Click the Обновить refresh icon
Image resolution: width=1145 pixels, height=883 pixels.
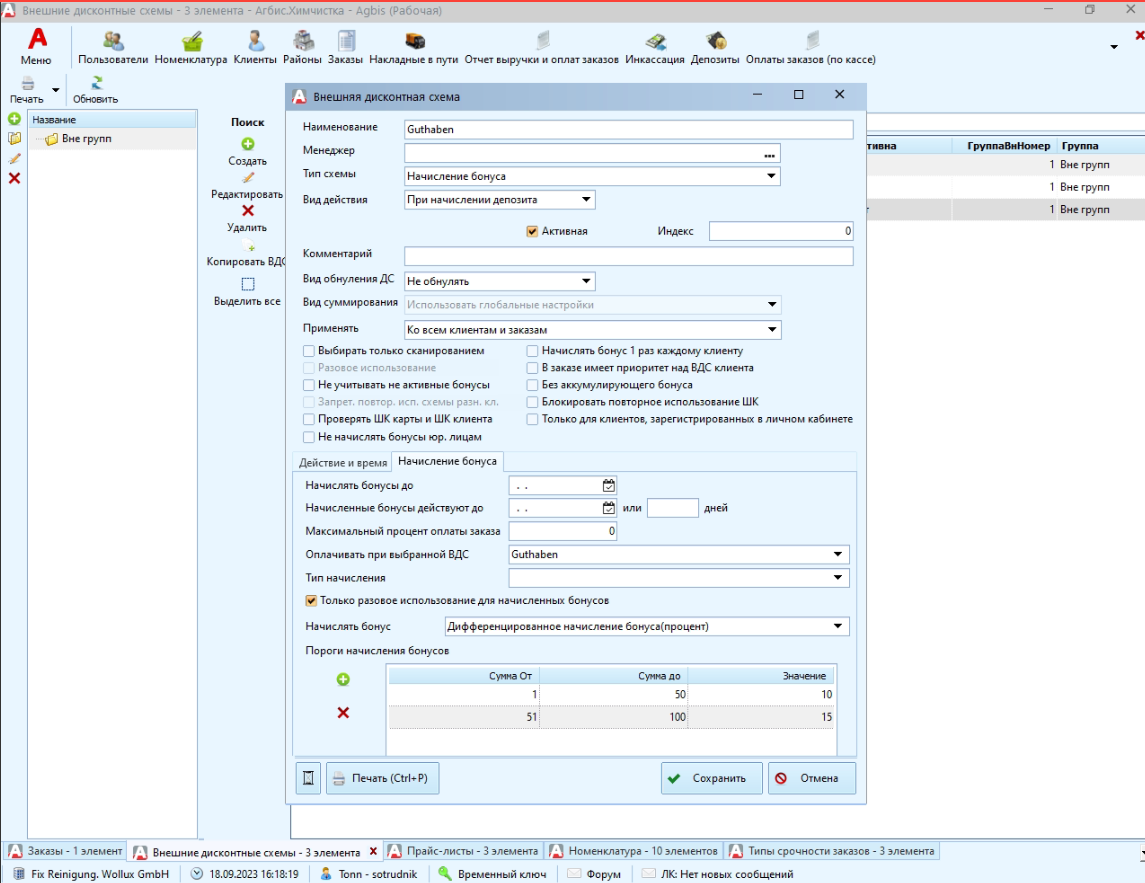click(x=96, y=84)
